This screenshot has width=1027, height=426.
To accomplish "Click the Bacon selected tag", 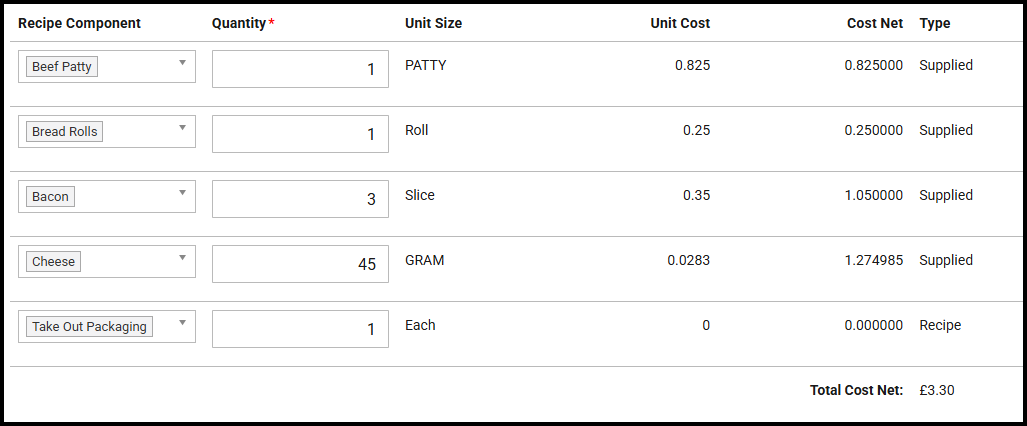I will [x=50, y=197].
